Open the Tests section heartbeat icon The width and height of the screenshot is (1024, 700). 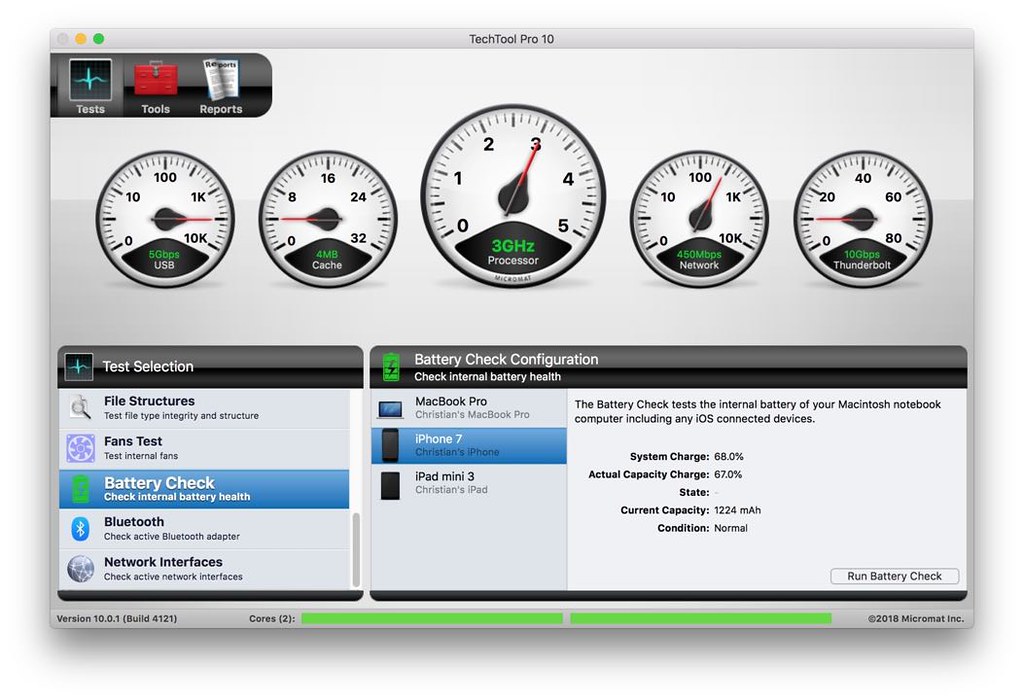[x=90, y=82]
